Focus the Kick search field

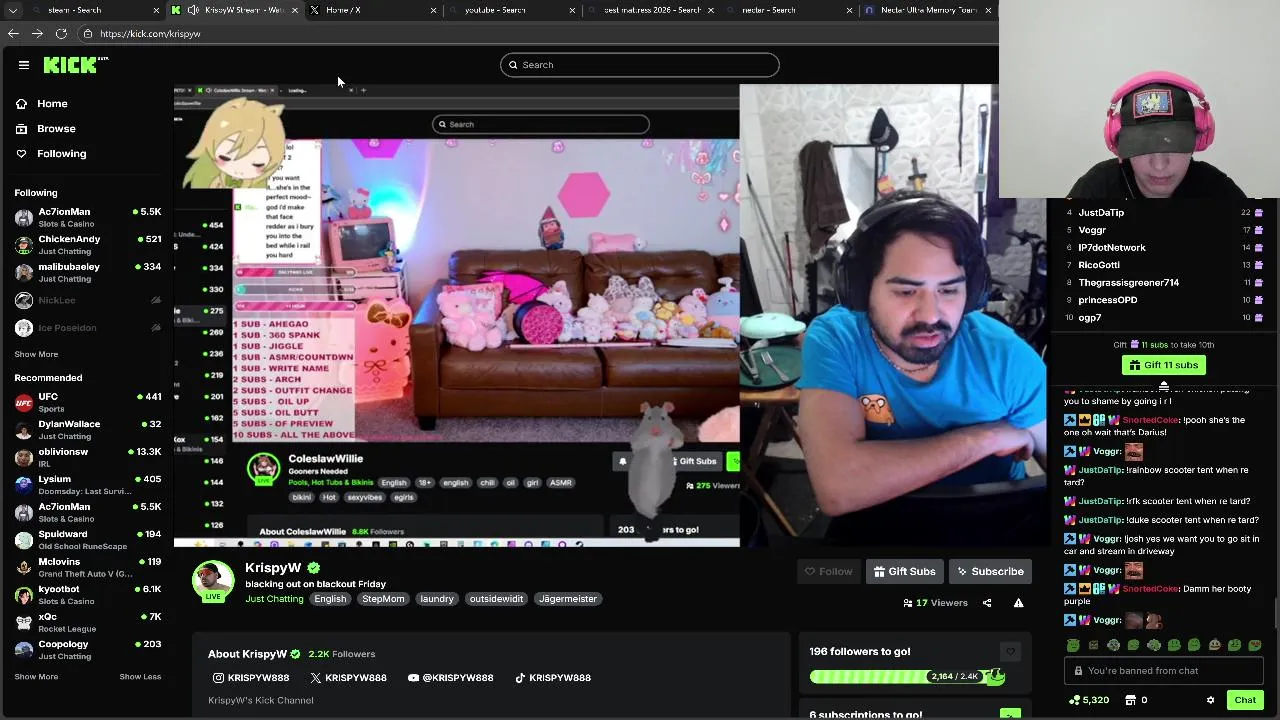(x=640, y=65)
